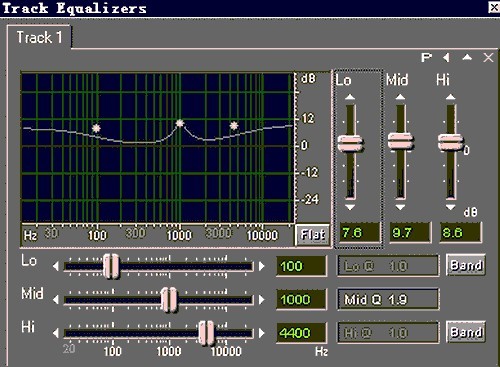The image size is (500, 367).
Task: Click the upward triangle icon beside the panel X
Action: point(467,57)
